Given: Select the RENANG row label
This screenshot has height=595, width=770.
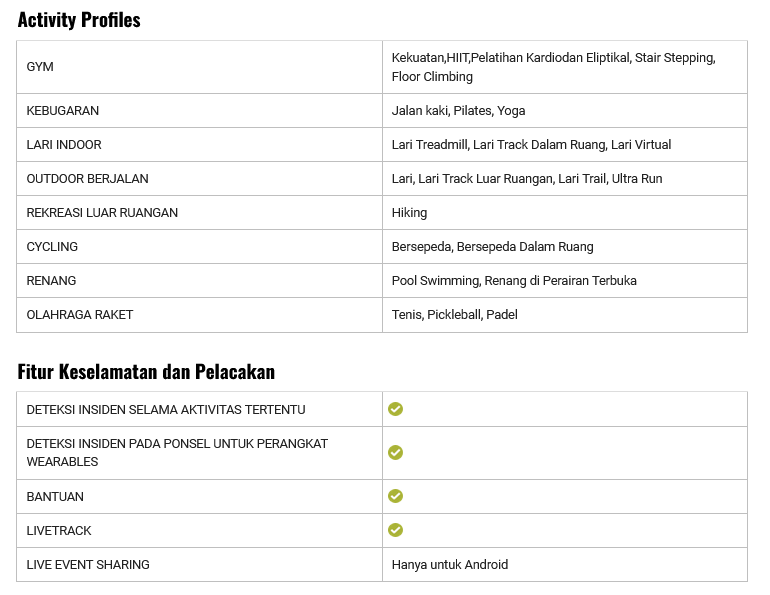Looking at the screenshot, I should pyautogui.click(x=51, y=281).
